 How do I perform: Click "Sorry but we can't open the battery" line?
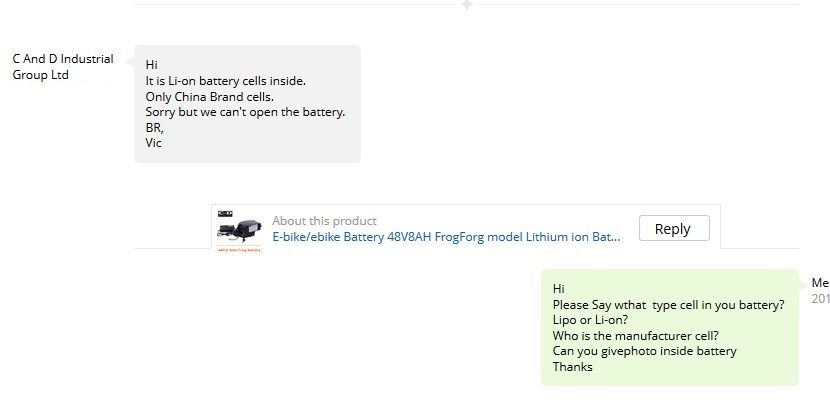tap(245, 112)
